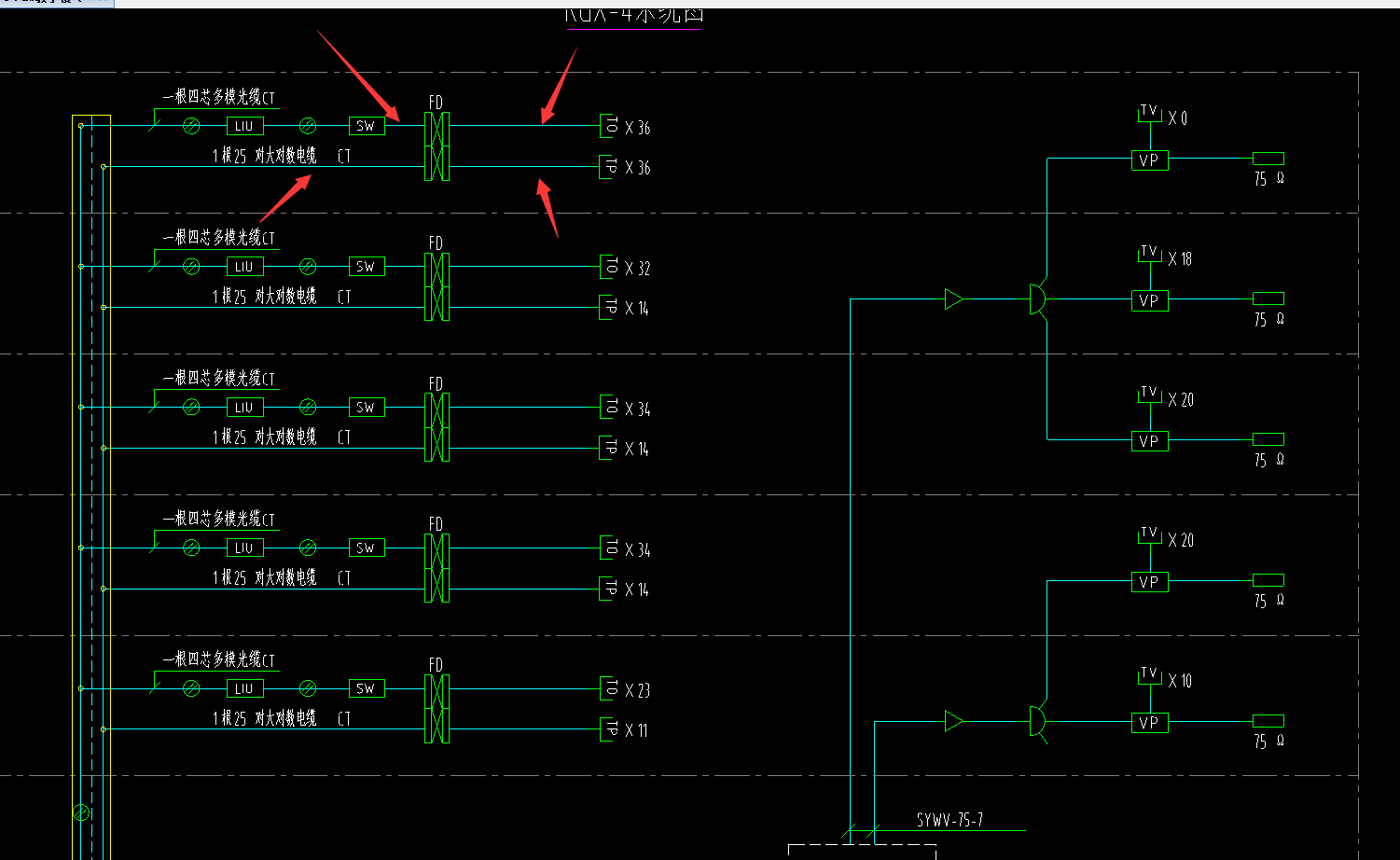Select the splitter symbol left of VP for TV X 18
The image size is (1400, 860).
click(1037, 299)
